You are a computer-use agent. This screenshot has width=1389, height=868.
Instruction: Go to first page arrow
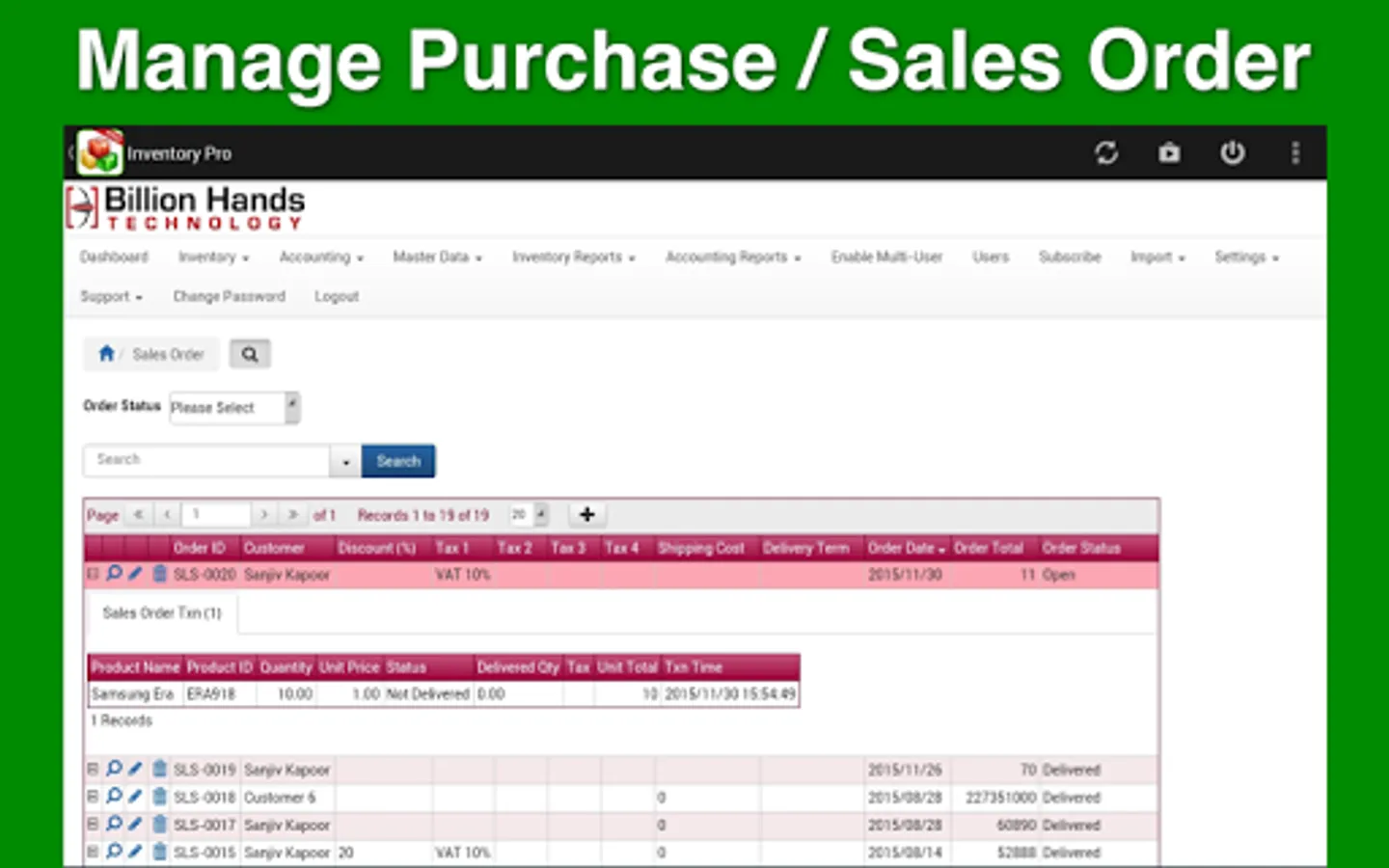(x=139, y=514)
